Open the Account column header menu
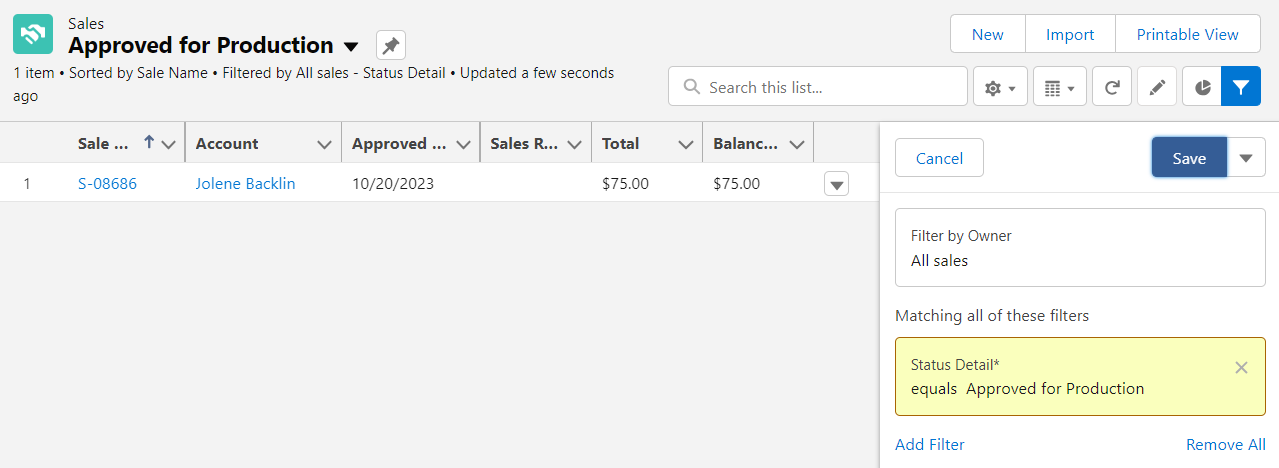The width and height of the screenshot is (1279, 468). click(324, 144)
